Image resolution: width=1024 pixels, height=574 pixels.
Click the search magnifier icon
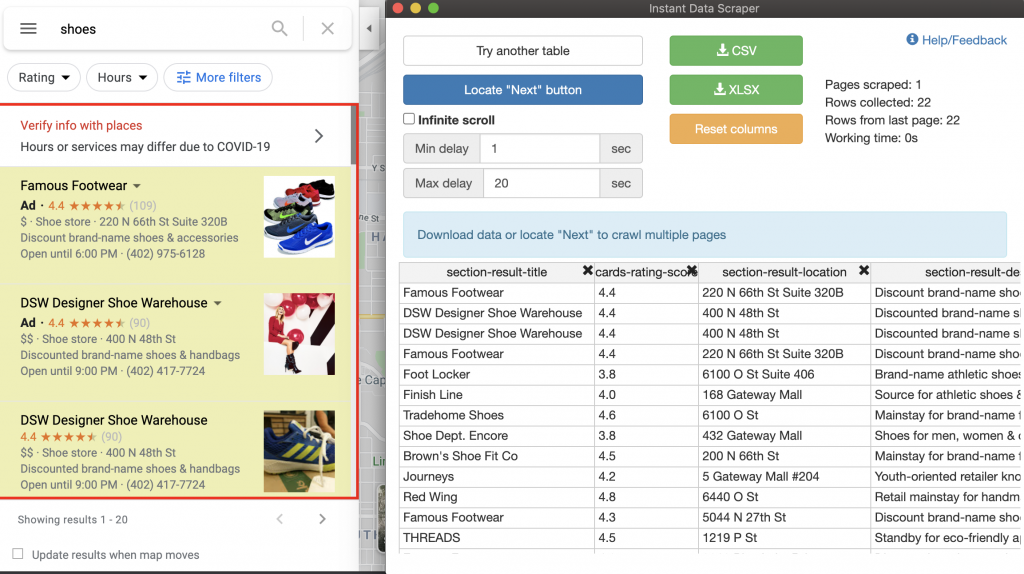click(280, 29)
